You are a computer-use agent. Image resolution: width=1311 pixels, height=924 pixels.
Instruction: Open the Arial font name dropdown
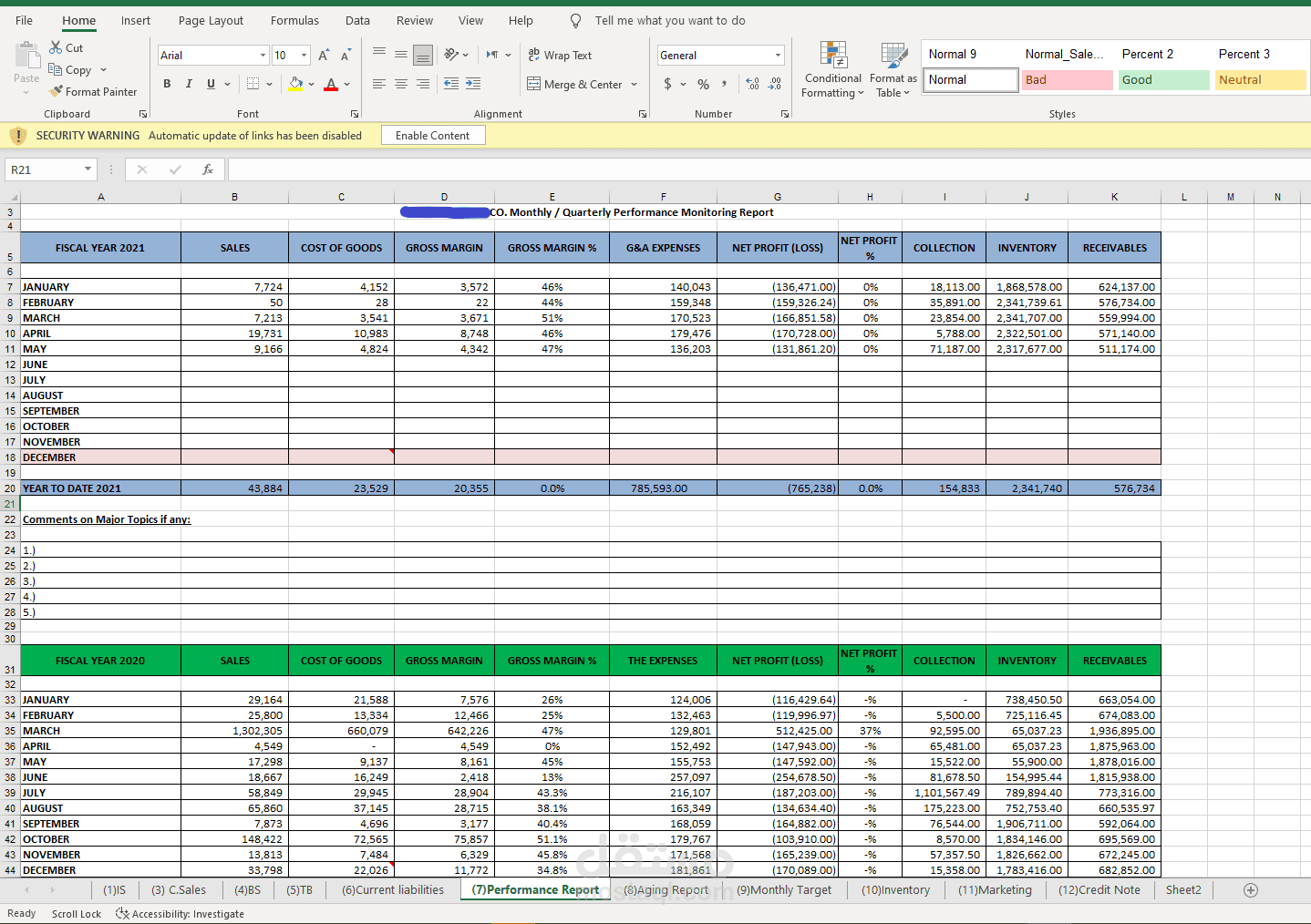tap(263, 56)
